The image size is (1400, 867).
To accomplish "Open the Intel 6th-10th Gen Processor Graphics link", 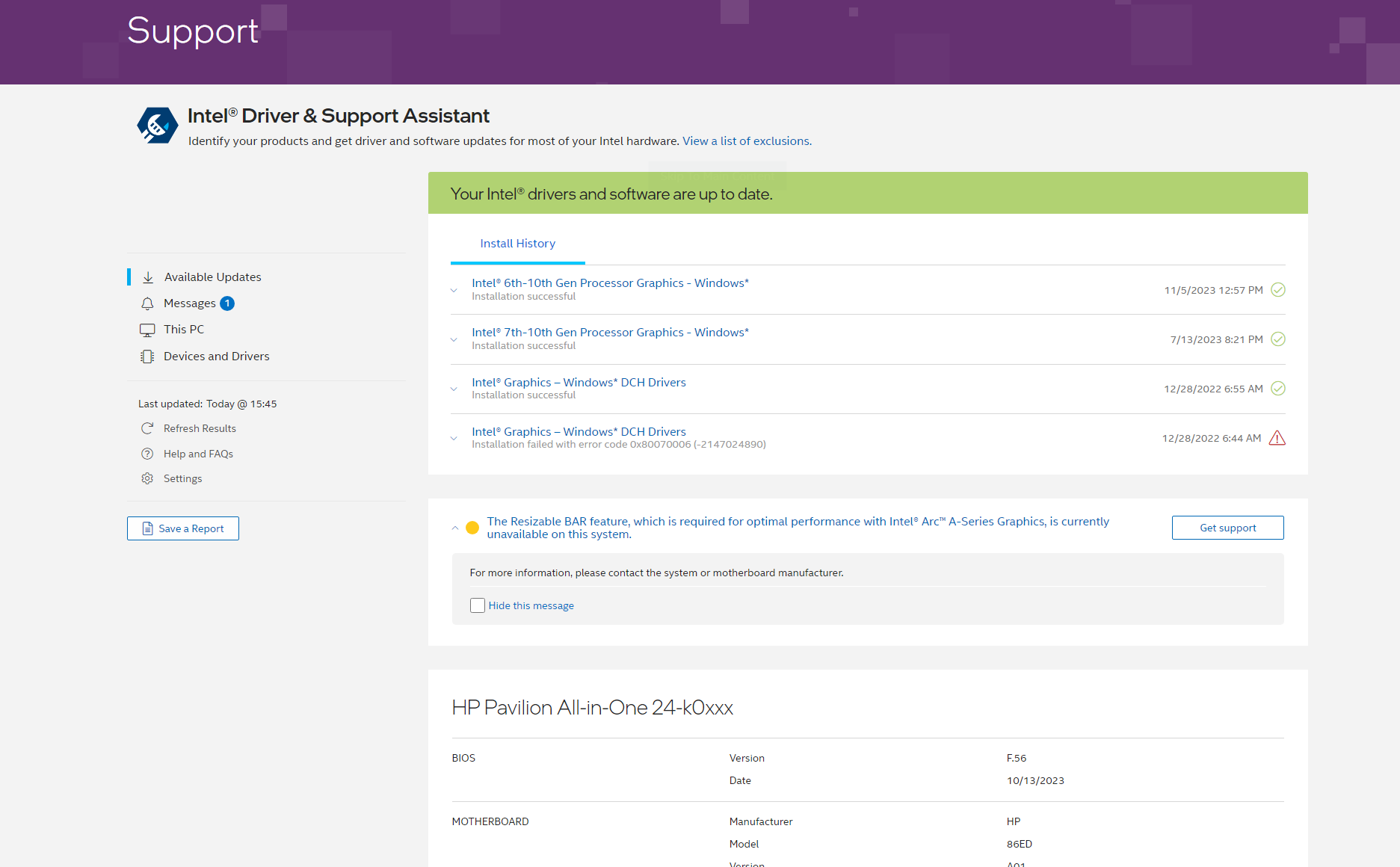I will tap(610, 283).
